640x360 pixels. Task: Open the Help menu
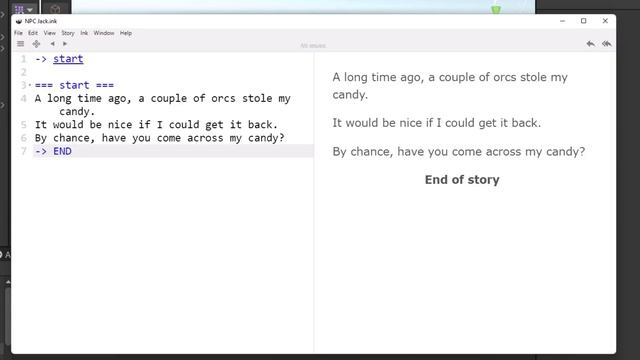pyautogui.click(x=126, y=33)
